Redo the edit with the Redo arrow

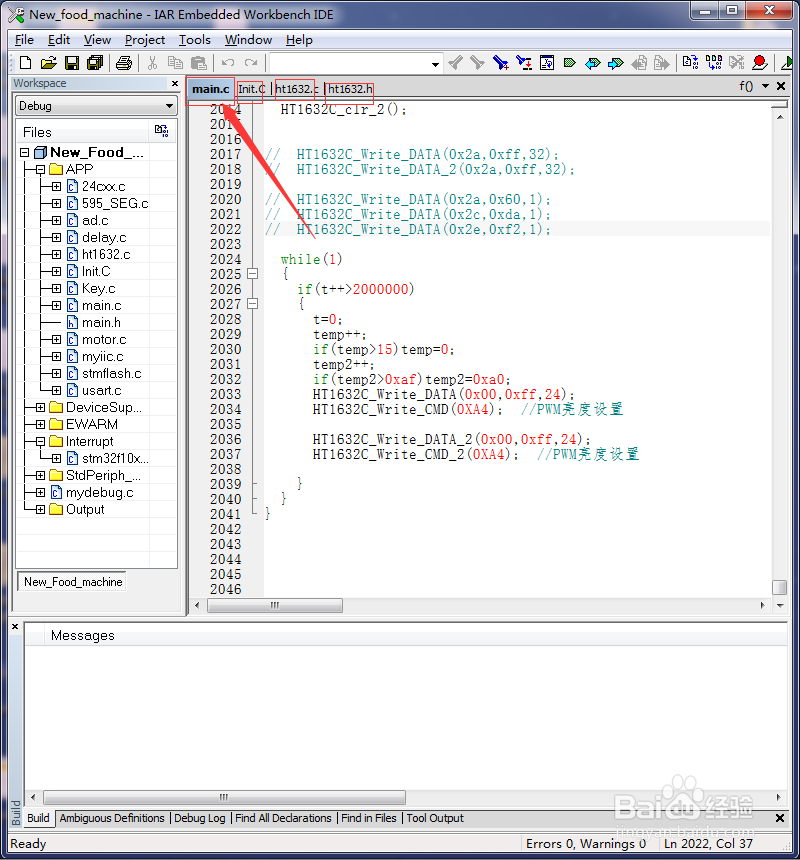click(251, 63)
